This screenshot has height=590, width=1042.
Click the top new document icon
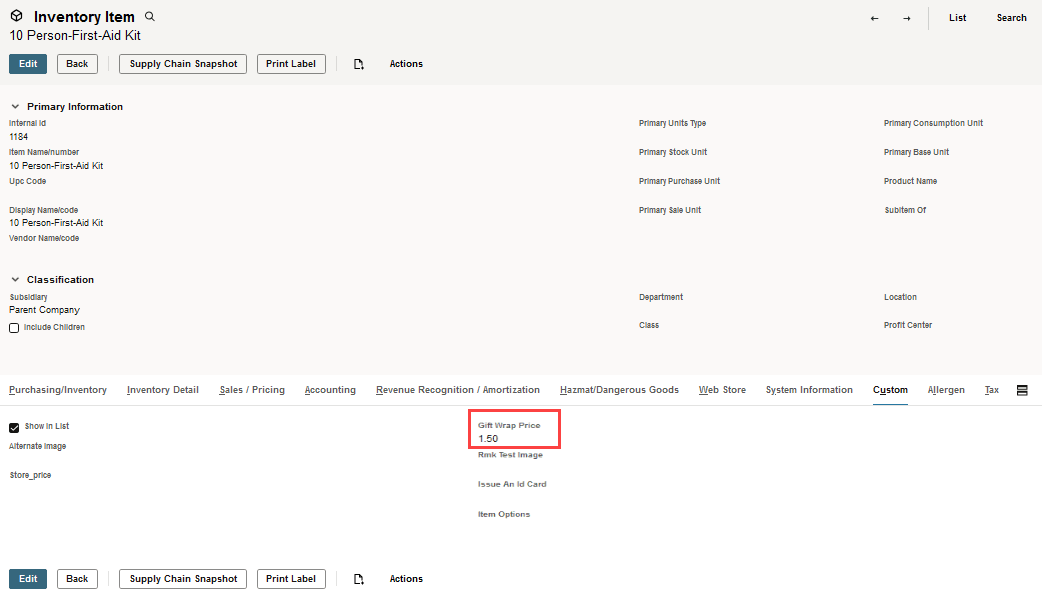(359, 64)
